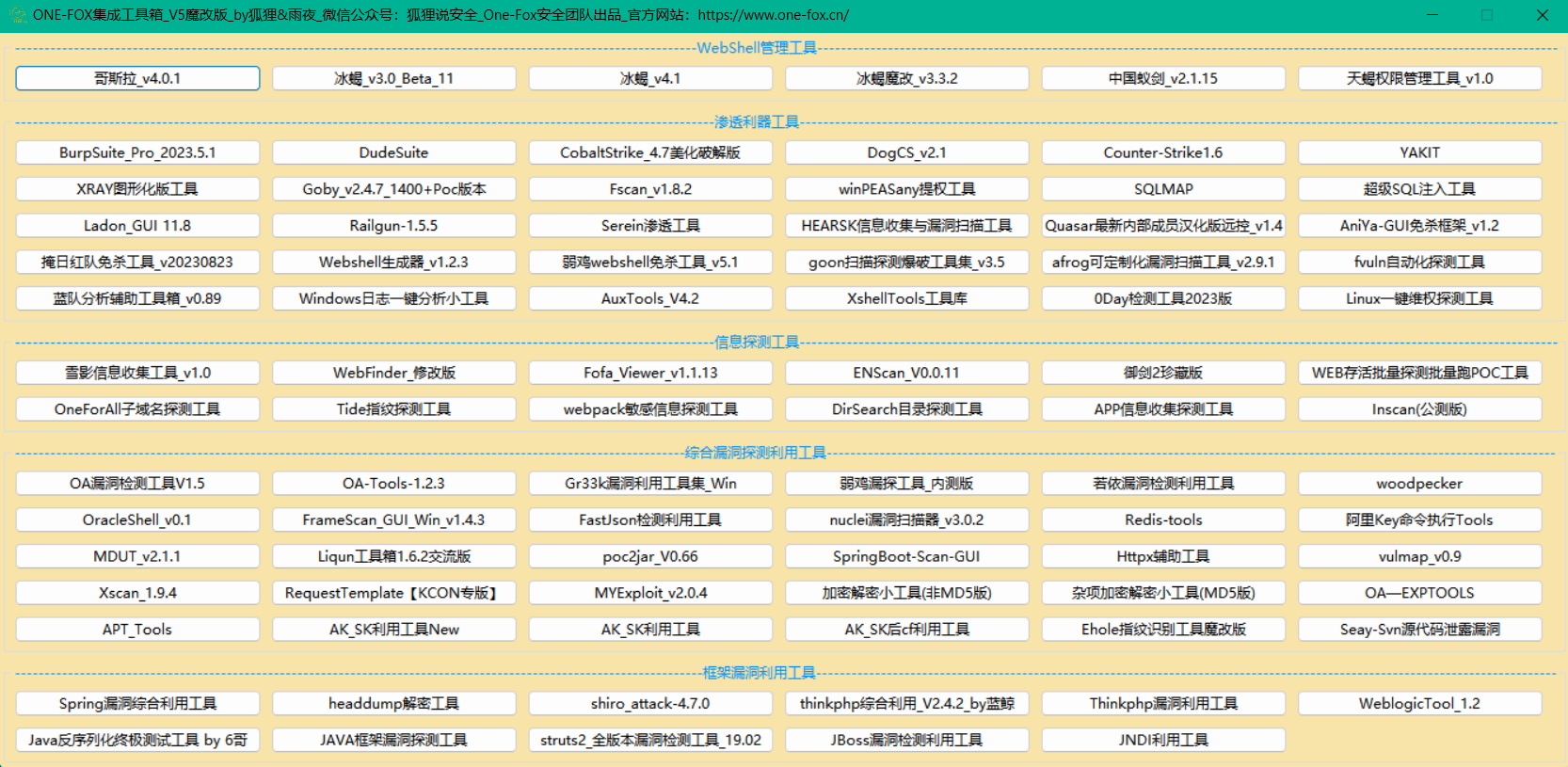Open FrameScan_GUI_Win_v1.4.3
This screenshot has width=1568, height=767.
click(x=394, y=520)
